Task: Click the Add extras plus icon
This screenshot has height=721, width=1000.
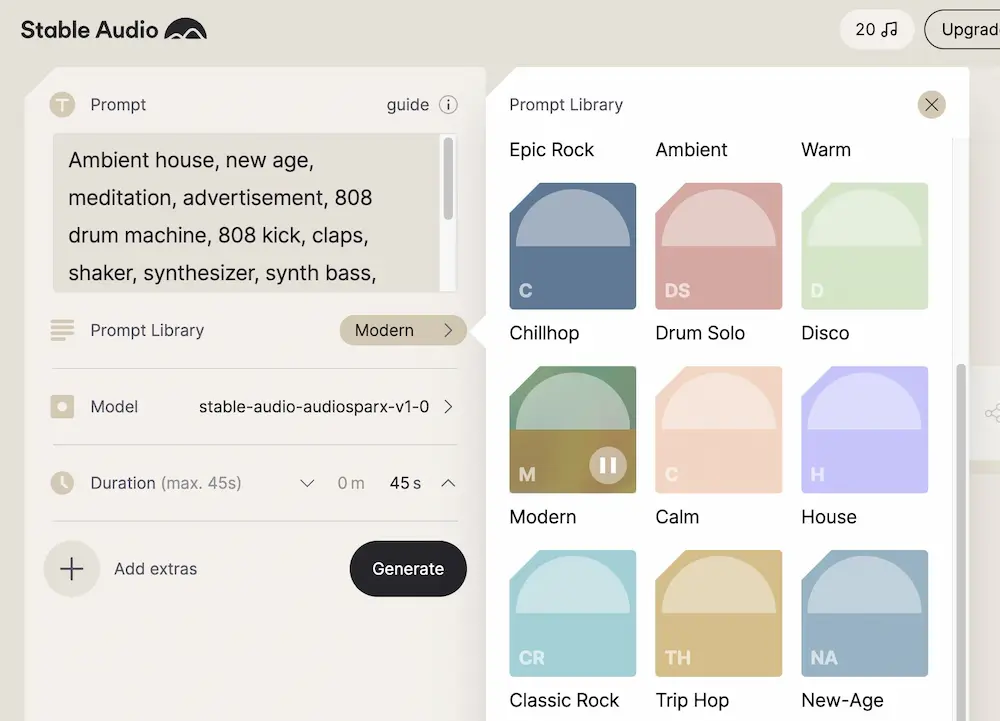Action: tap(72, 569)
